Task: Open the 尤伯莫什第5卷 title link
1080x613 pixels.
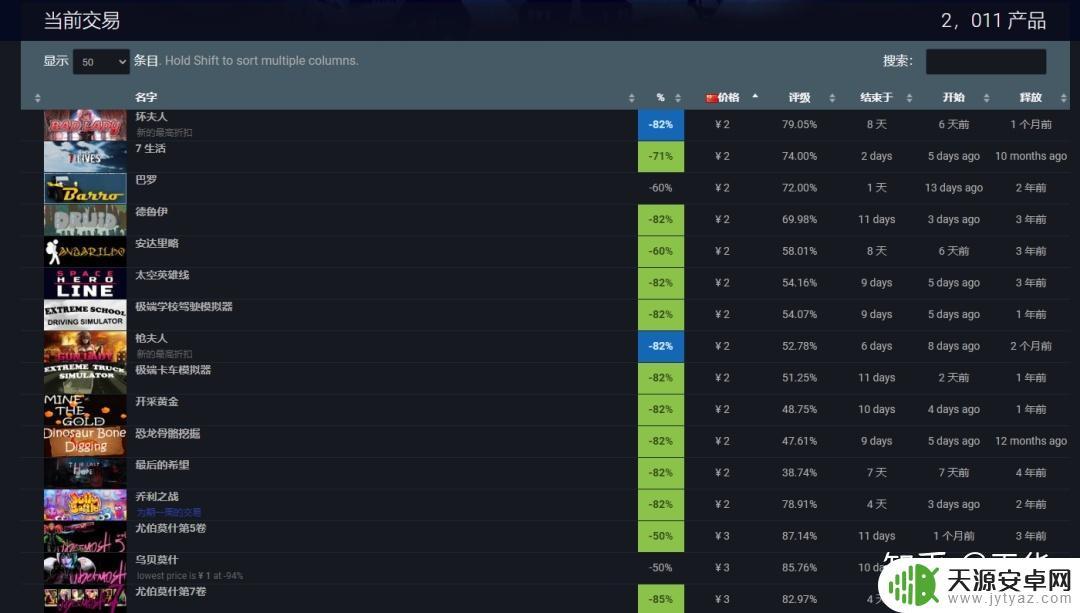Action: click(170, 529)
